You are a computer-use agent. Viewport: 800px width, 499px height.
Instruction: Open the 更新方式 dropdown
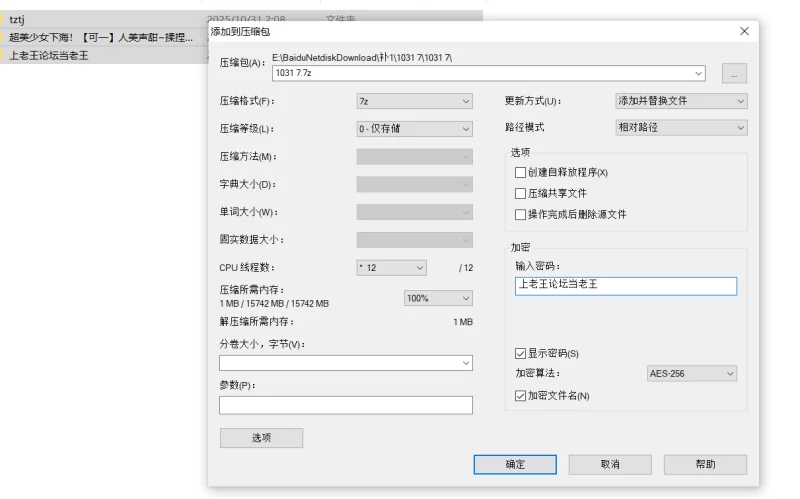681,101
